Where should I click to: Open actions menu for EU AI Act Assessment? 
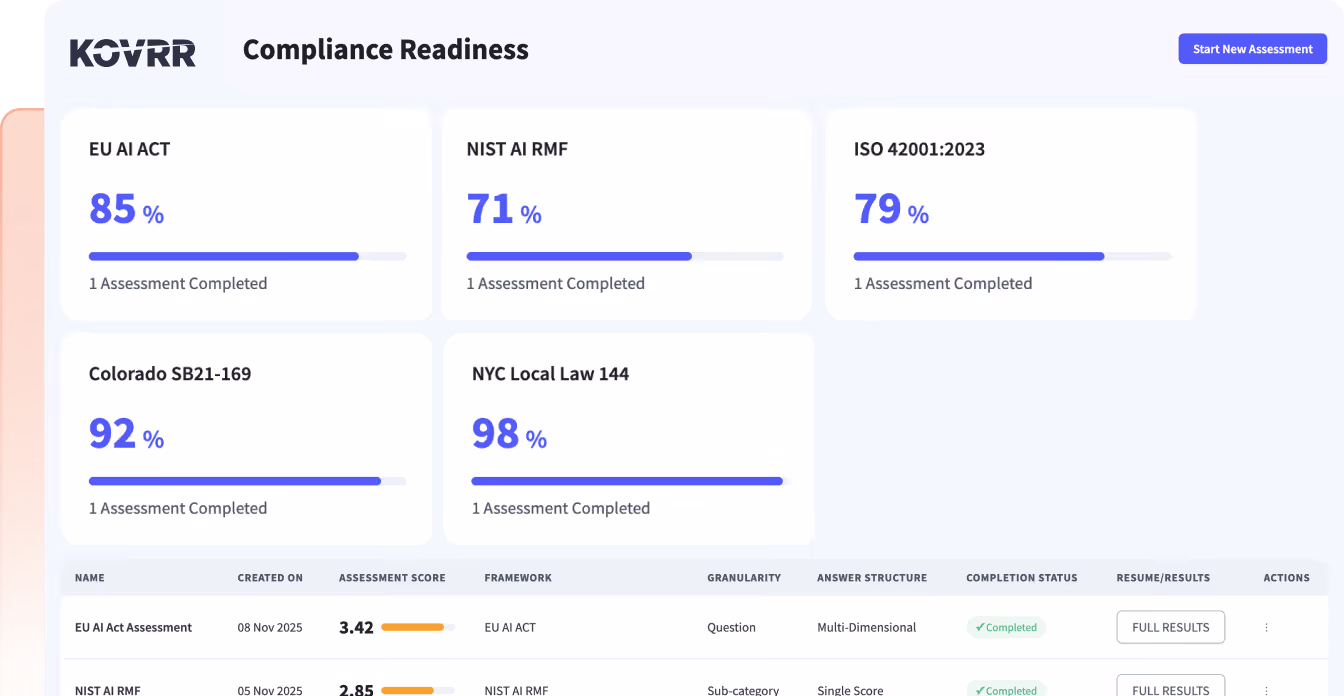[x=1266, y=628]
